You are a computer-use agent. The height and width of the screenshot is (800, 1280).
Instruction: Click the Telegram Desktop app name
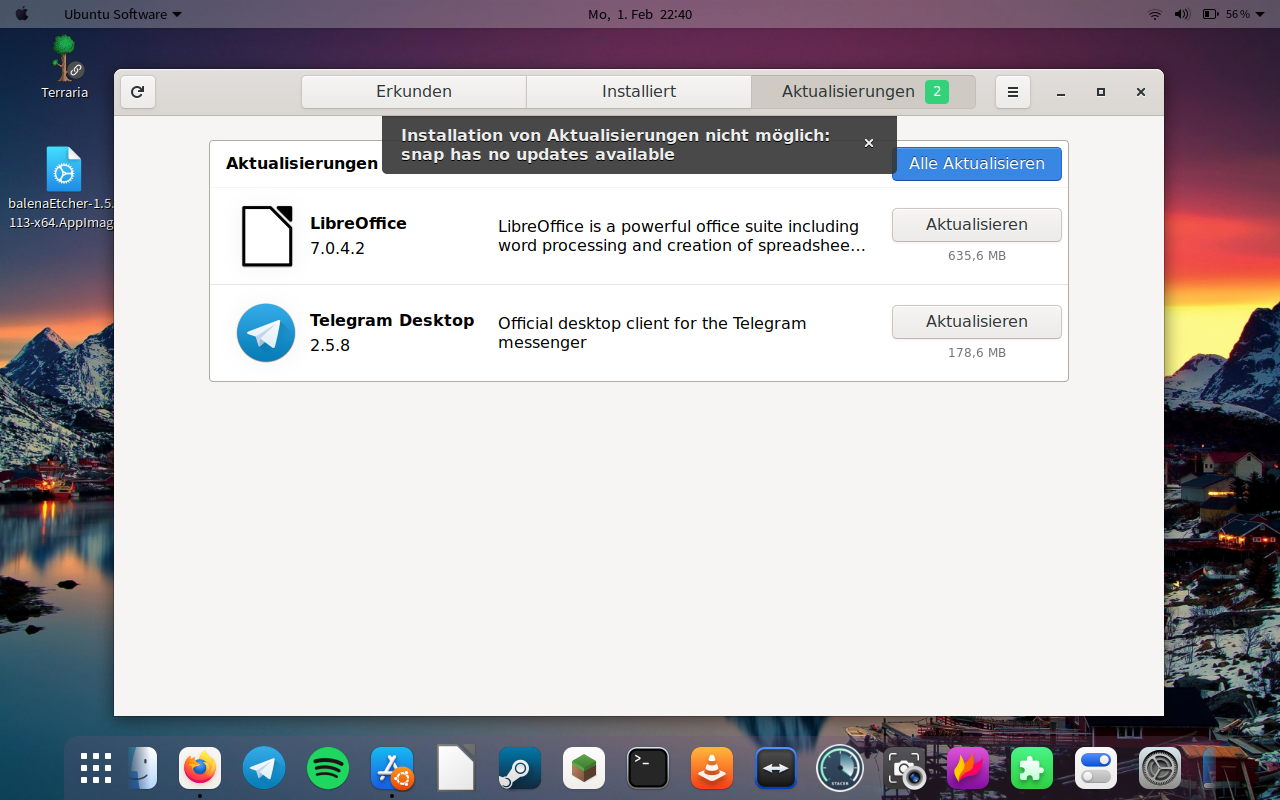click(x=392, y=320)
